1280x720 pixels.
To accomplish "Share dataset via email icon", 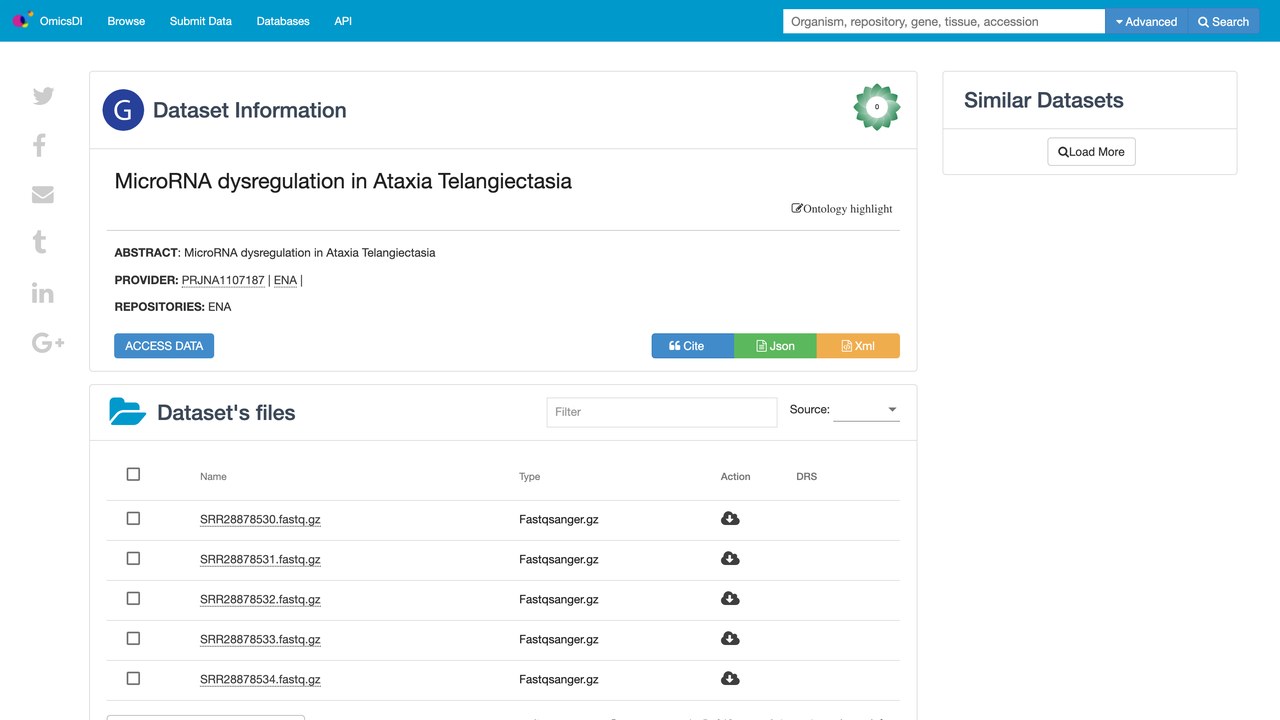I will pos(43,194).
